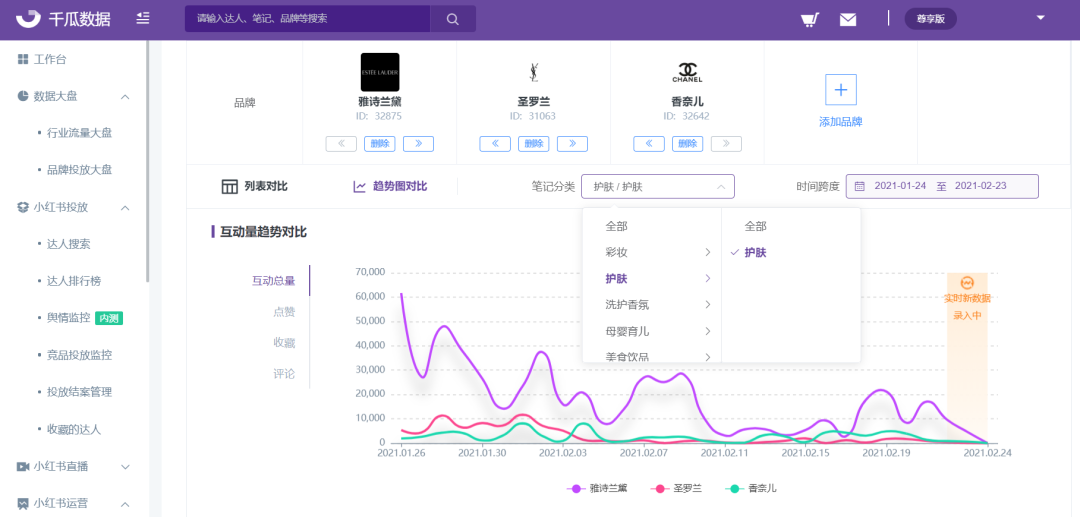Click the Chanel 香奈儿 brand logo

pyautogui.click(x=687, y=72)
